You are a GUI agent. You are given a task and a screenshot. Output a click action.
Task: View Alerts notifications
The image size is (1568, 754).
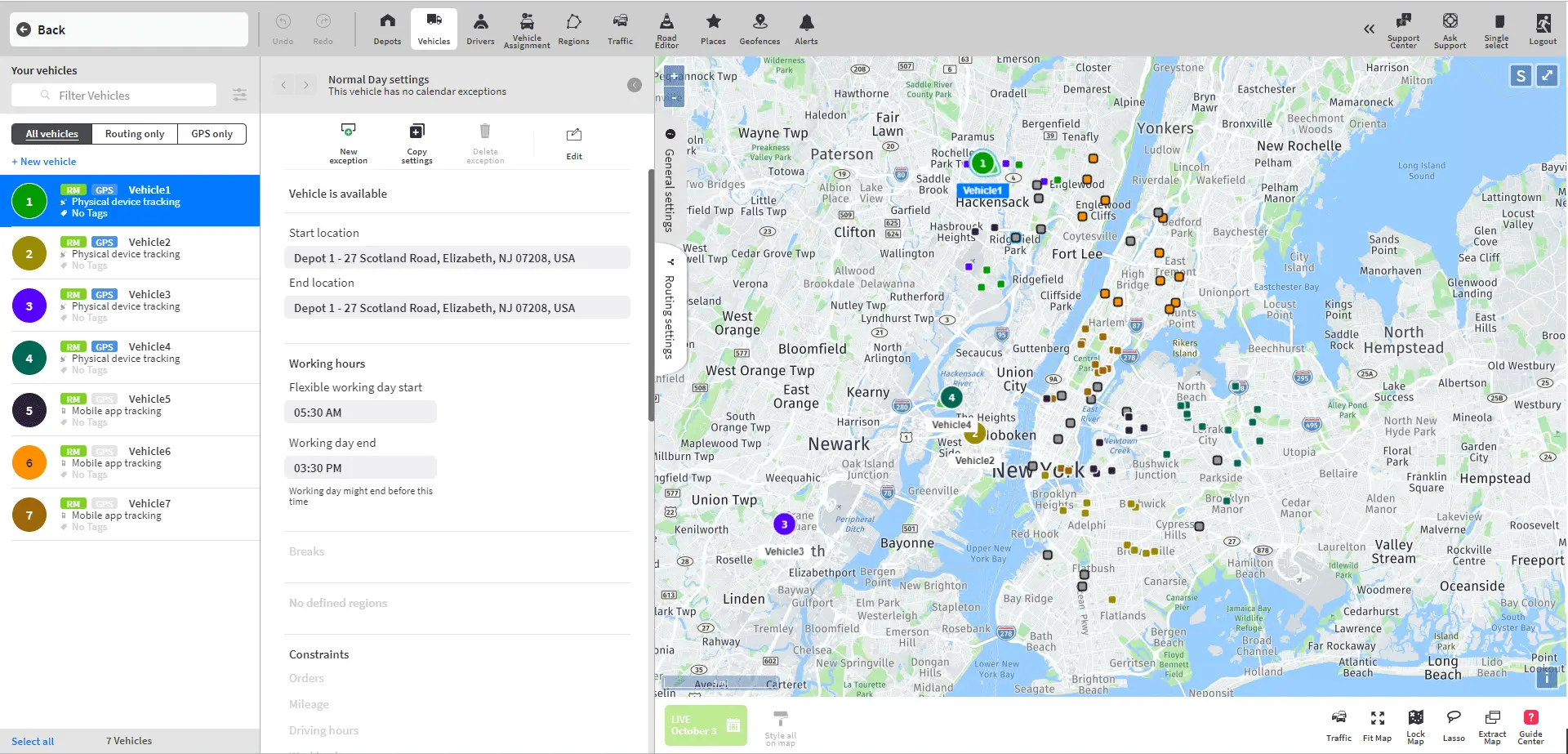[806, 29]
